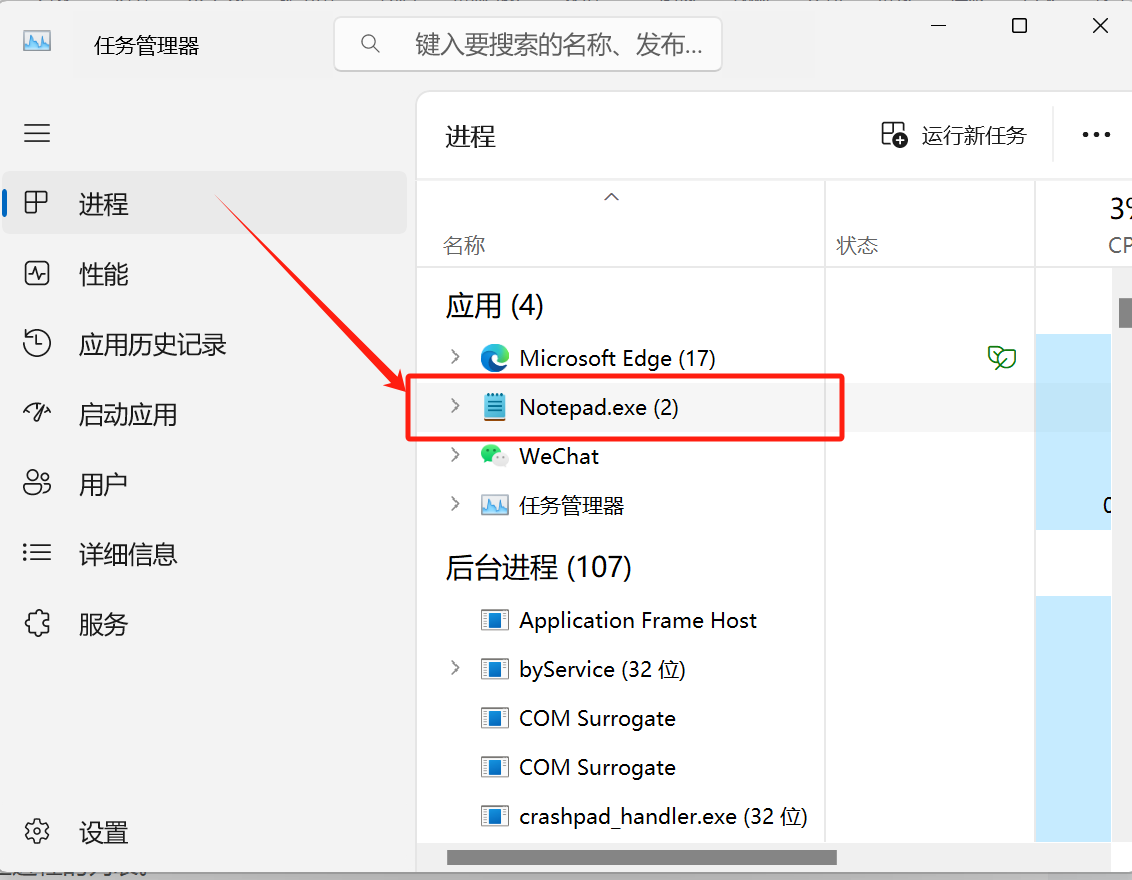The width and height of the screenshot is (1132, 880).
Task: Click the 性能 pulse icon
Action: (x=37, y=274)
